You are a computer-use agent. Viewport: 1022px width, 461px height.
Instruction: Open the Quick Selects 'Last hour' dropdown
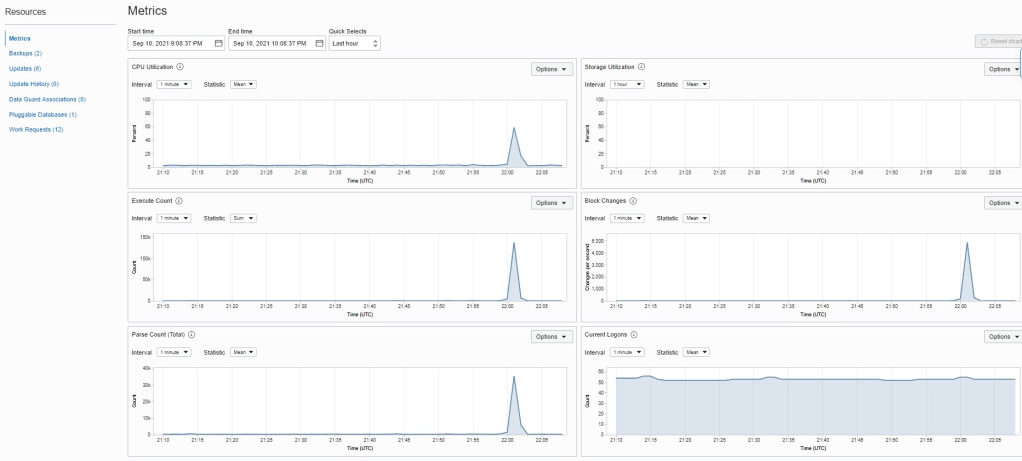click(355, 44)
